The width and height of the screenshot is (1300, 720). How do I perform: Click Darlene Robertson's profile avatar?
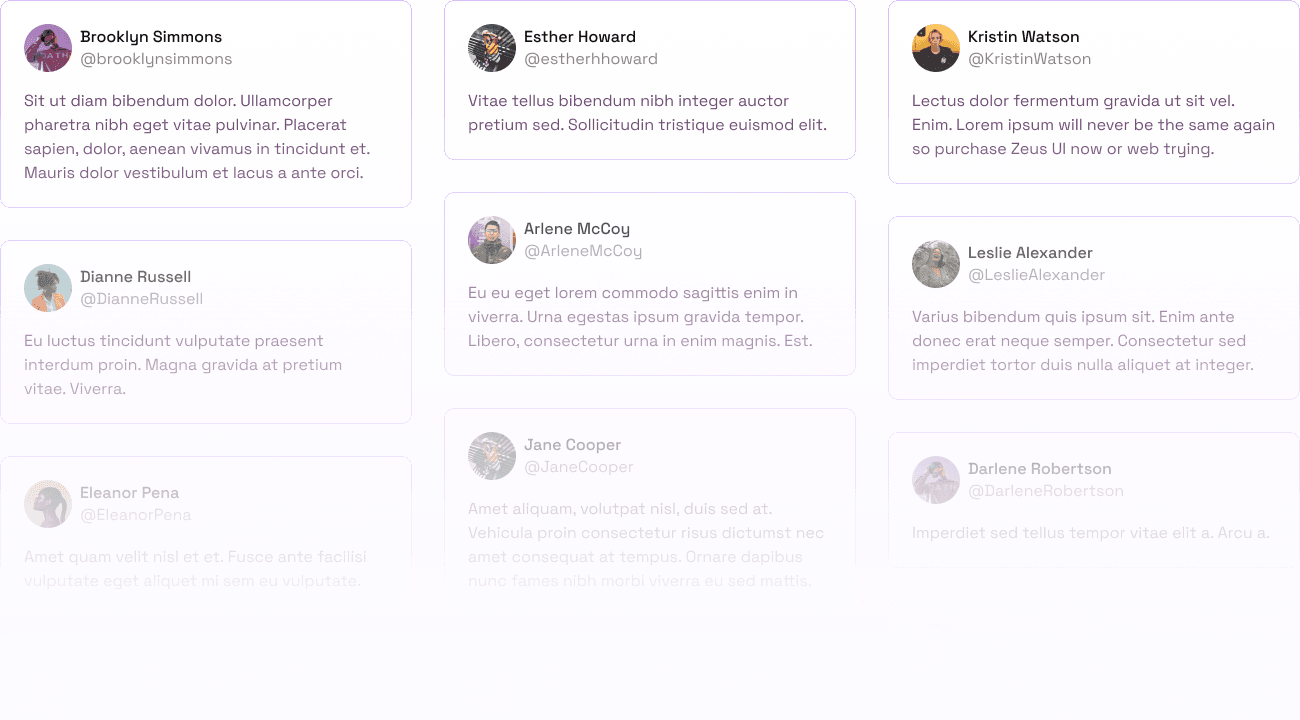(x=936, y=480)
